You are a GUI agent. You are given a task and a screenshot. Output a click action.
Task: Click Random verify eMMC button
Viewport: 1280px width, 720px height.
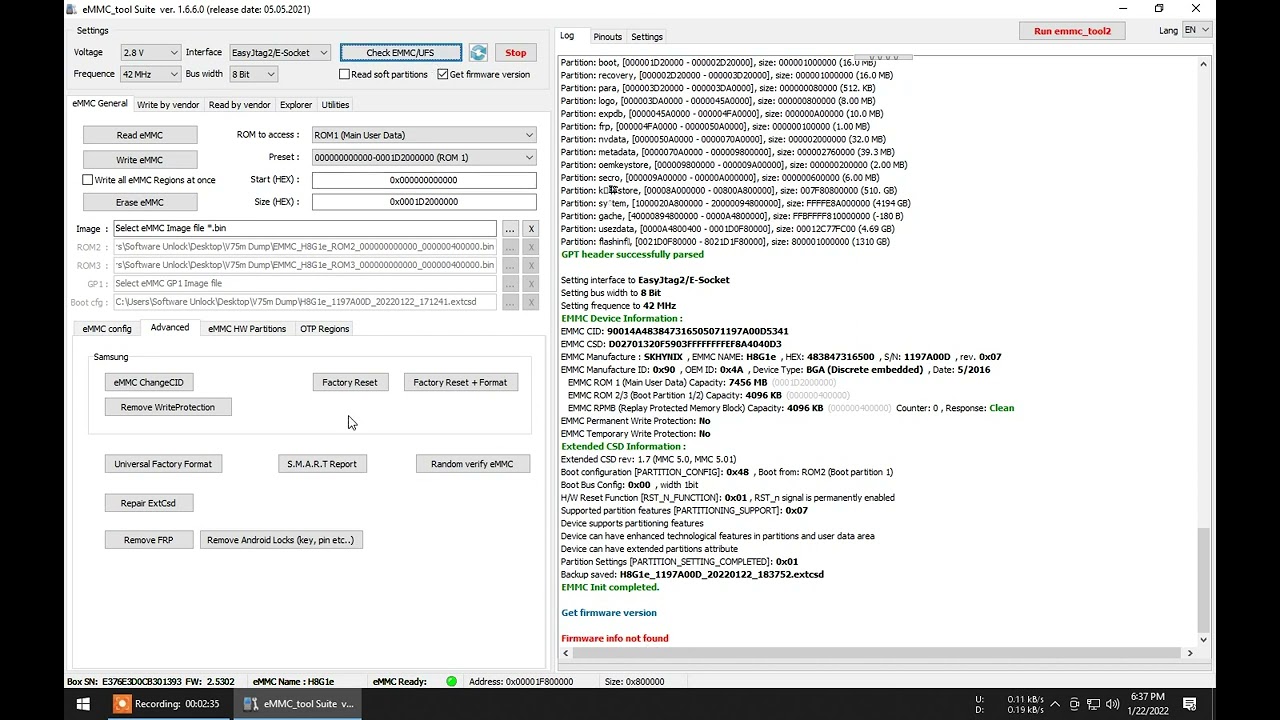pyautogui.click(x=472, y=464)
